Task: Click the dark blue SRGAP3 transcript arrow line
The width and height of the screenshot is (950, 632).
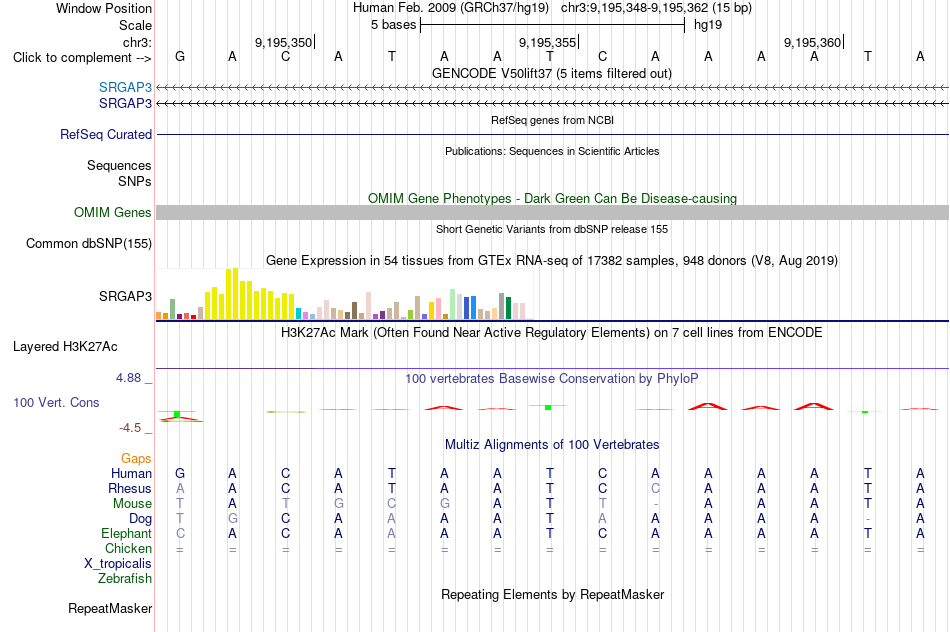Action: pos(553,104)
